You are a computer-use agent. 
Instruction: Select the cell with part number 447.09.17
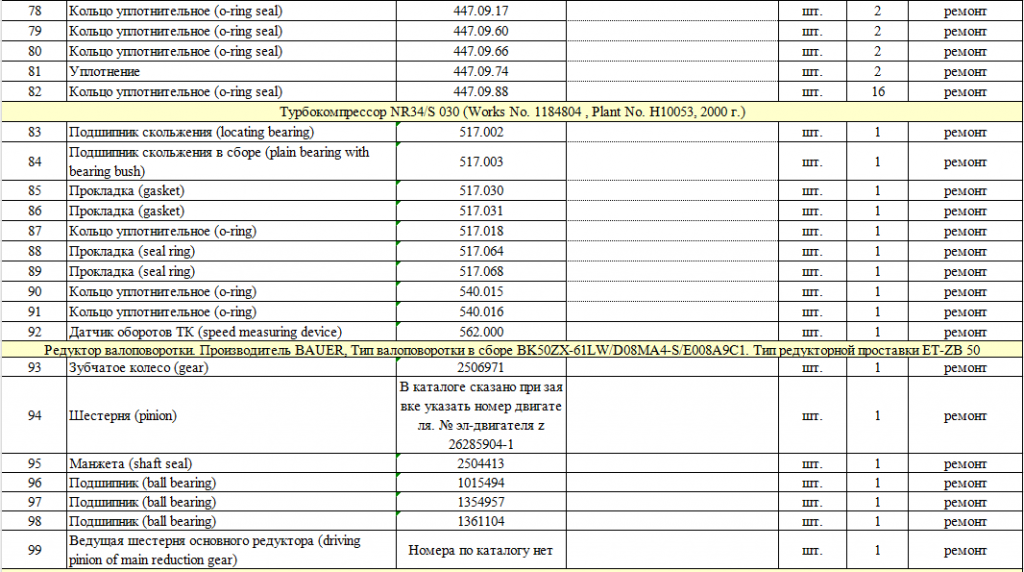tap(481, 11)
